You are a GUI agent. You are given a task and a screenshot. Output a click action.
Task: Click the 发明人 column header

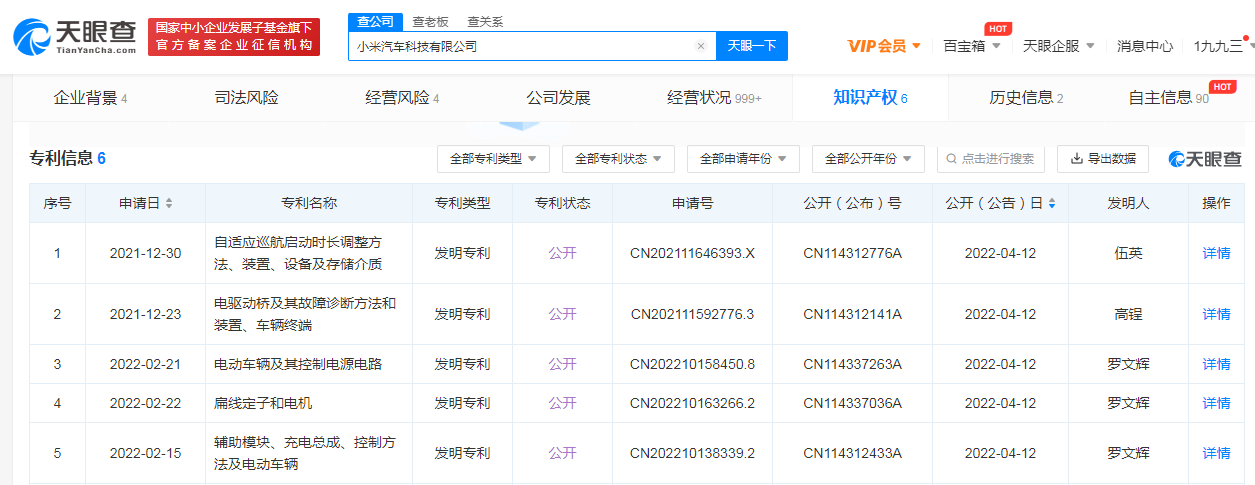[1128, 203]
